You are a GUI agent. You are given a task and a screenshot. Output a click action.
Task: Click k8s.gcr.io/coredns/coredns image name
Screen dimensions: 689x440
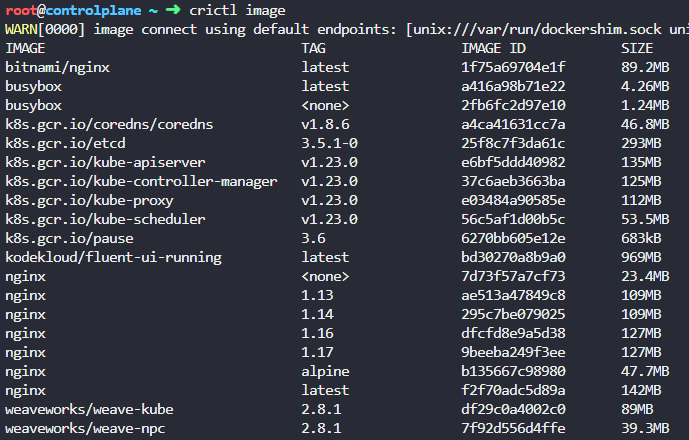pyautogui.click(x=109, y=124)
